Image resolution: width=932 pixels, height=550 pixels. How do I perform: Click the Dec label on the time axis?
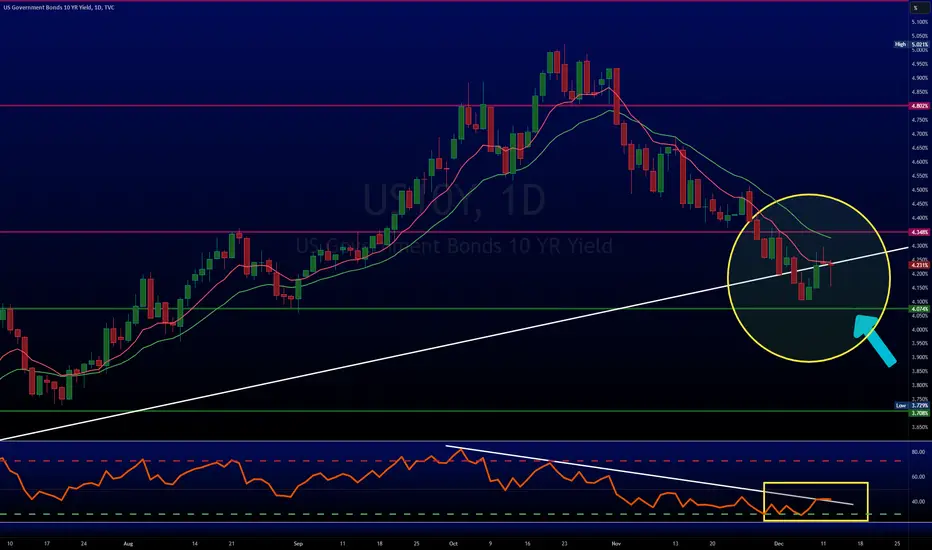pos(779,543)
